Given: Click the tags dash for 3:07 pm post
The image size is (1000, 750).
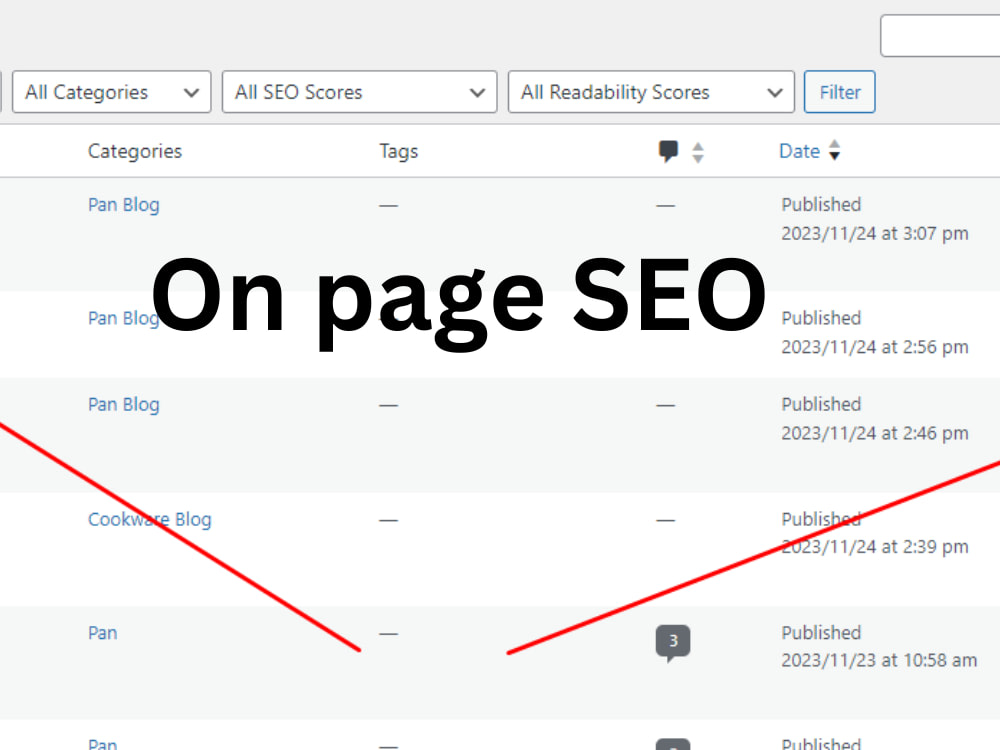Looking at the screenshot, I should [388, 205].
